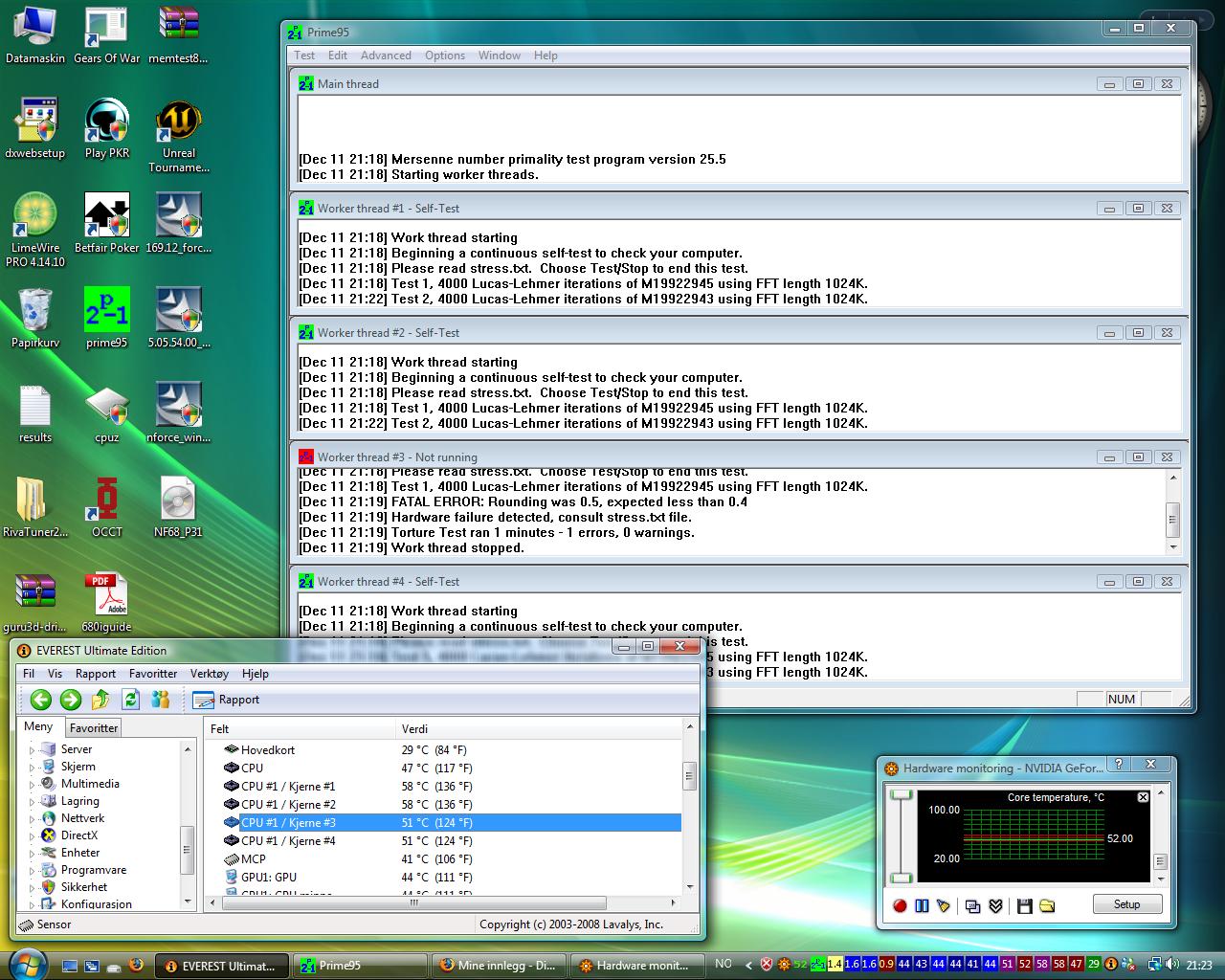Refresh the EVEREST sensor readings
This screenshot has width=1225, height=980.
pyautogui.click(x=130, y=700)
